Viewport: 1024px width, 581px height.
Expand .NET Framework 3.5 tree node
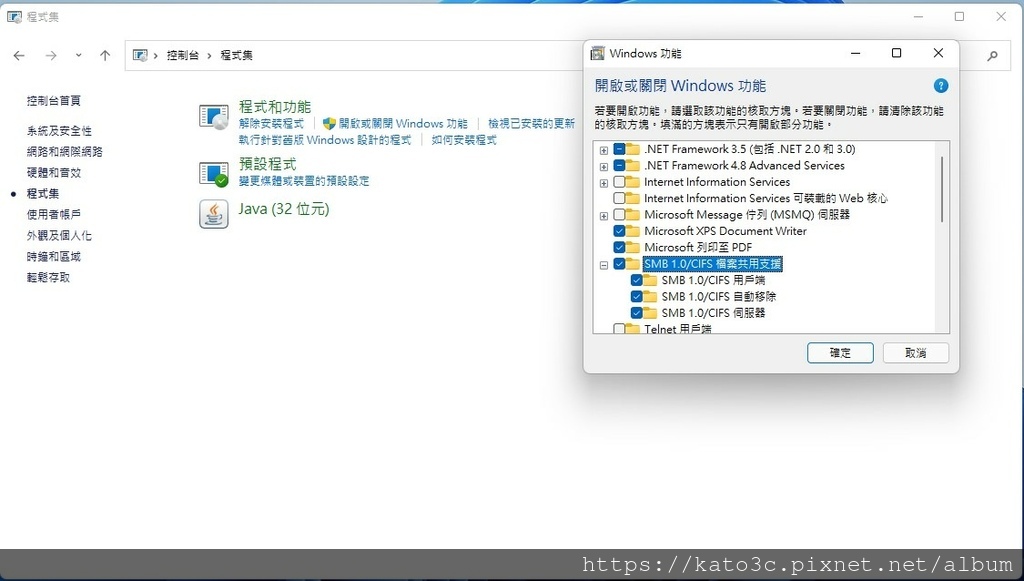click(603, 150)
